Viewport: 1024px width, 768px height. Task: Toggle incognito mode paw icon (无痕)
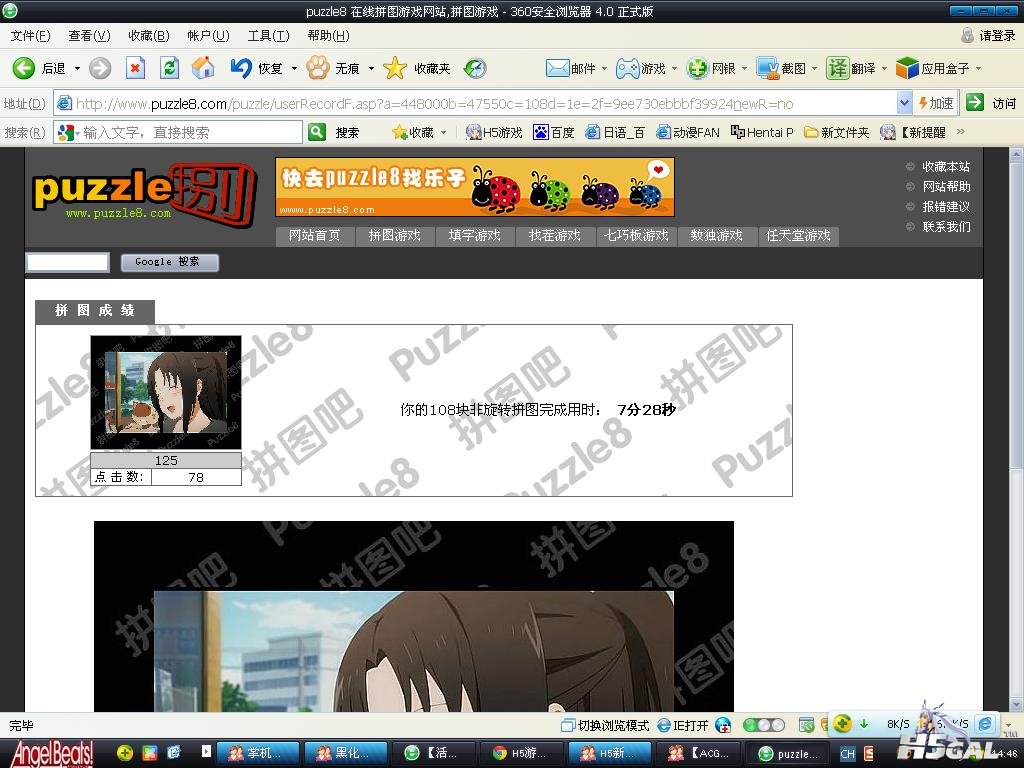coord(318,68)
